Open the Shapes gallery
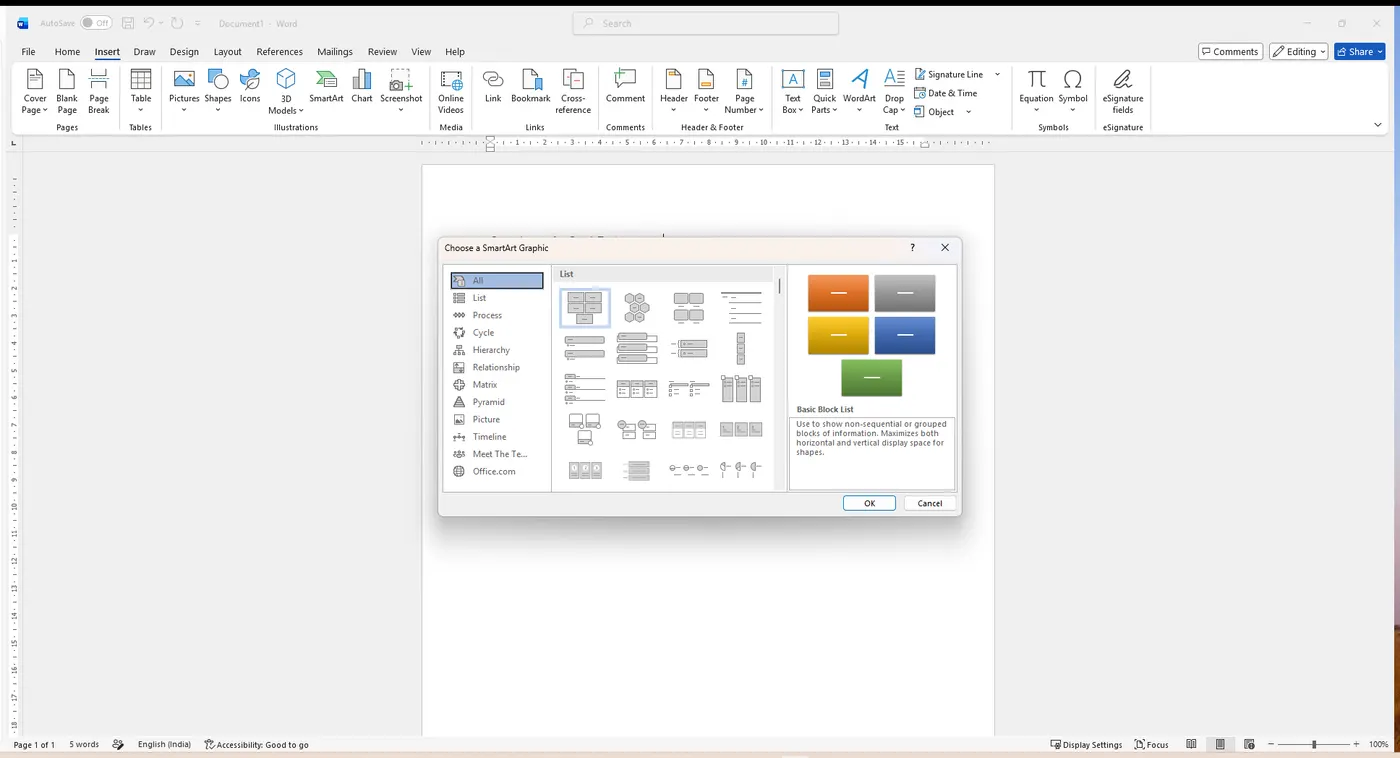 coord(218,91)
